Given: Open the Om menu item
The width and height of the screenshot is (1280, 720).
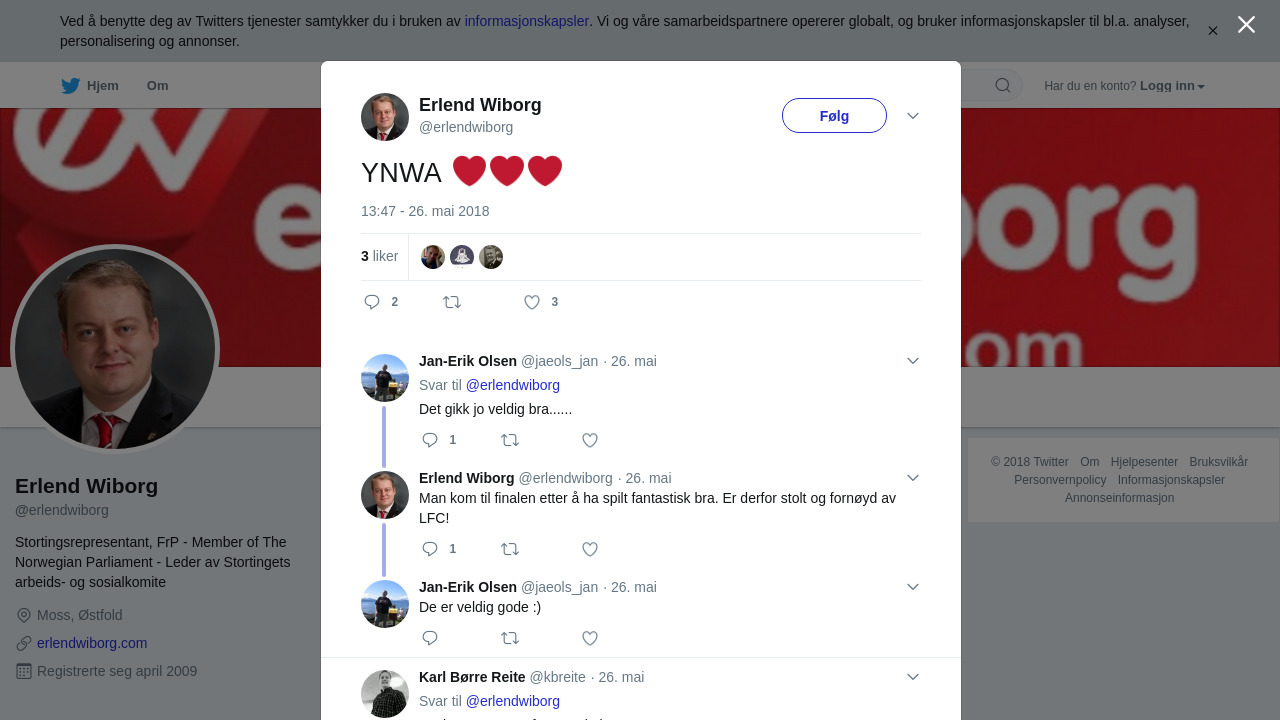Looking at the screenshot, I should [x=157, y=86].
